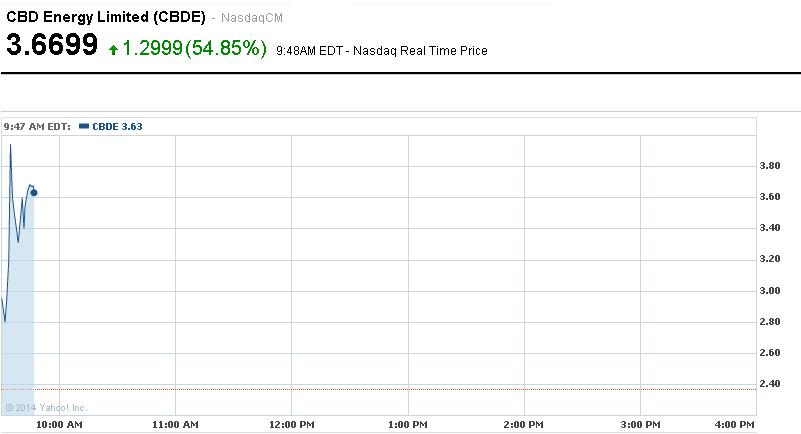801x434 pixels.
Task: Click the large 3.6699 price value
Action: 52,46
